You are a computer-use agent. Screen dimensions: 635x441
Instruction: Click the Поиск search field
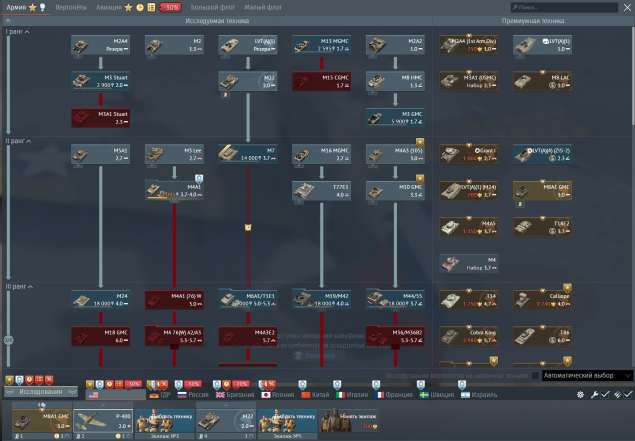click(x=564, y=7)
